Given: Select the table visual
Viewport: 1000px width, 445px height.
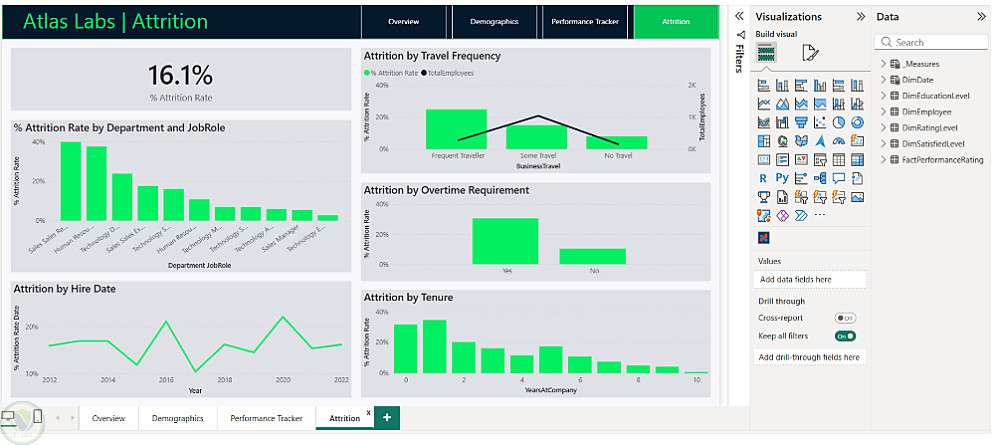Looking at the screenshot, I should click(839, 159).
